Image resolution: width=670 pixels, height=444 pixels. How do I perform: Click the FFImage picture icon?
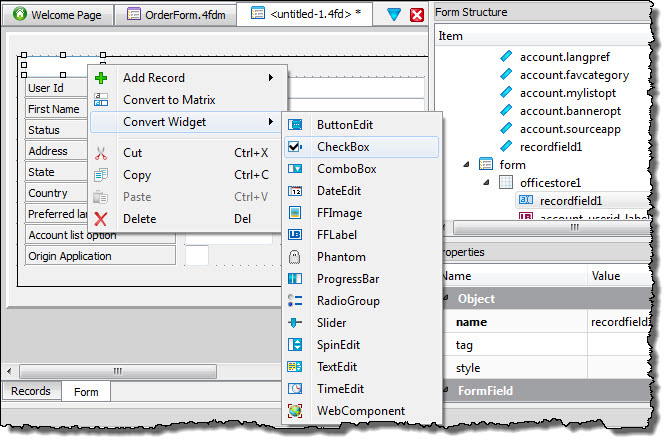[295, 213]
